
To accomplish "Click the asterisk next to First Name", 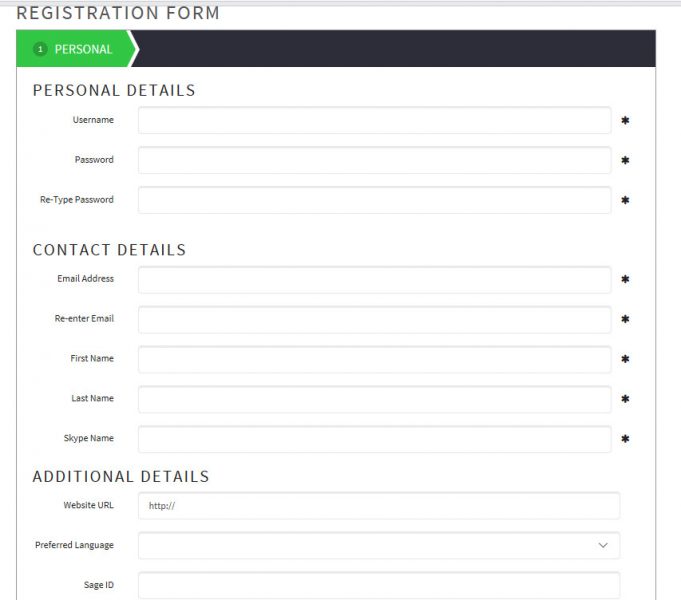I will point(625,359).
